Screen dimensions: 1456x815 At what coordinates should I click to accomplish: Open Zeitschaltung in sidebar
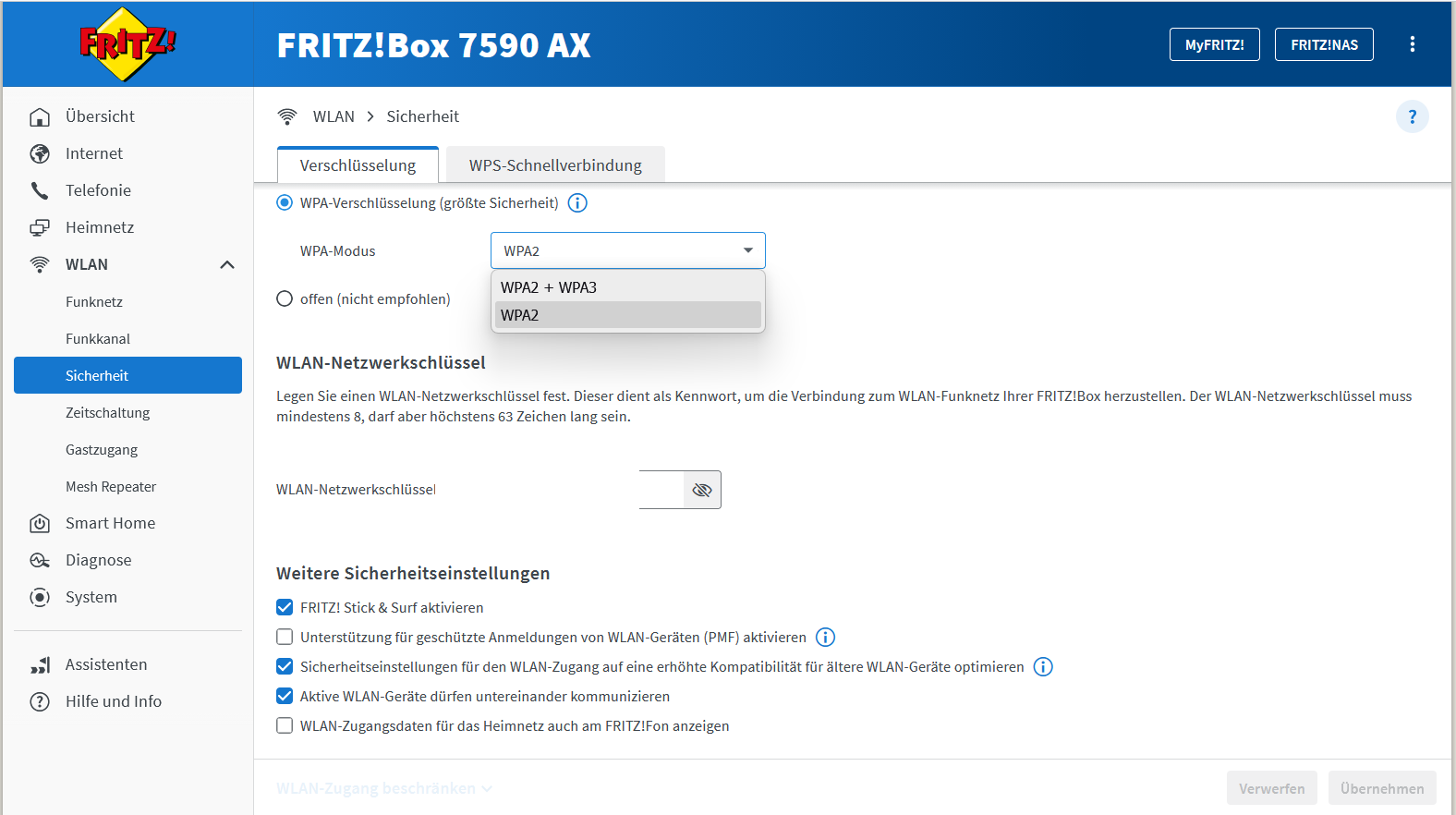point(127,412)
